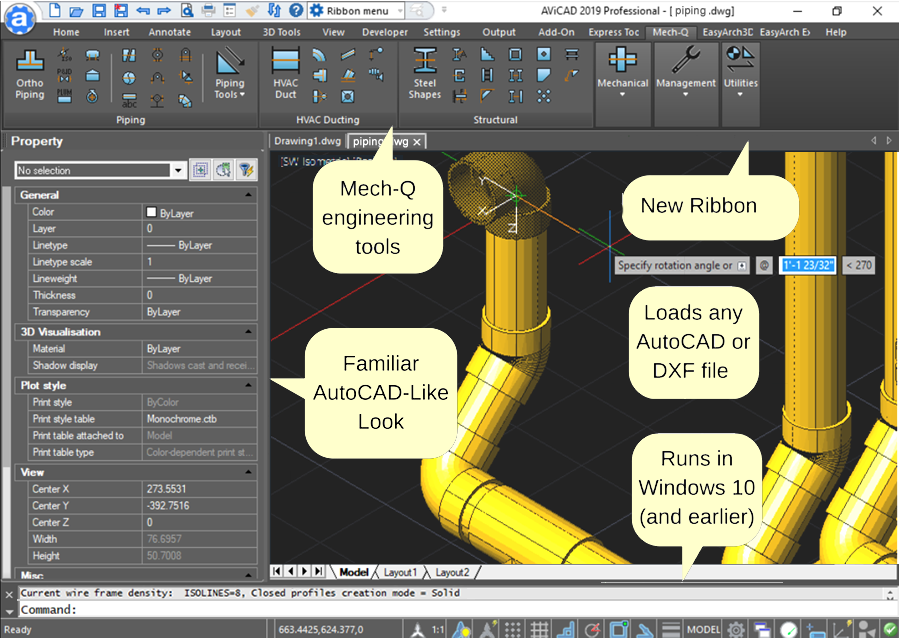Toggle ortho mode in status bar
Screen dimensions: 903x643
click(x=566, y=630)
